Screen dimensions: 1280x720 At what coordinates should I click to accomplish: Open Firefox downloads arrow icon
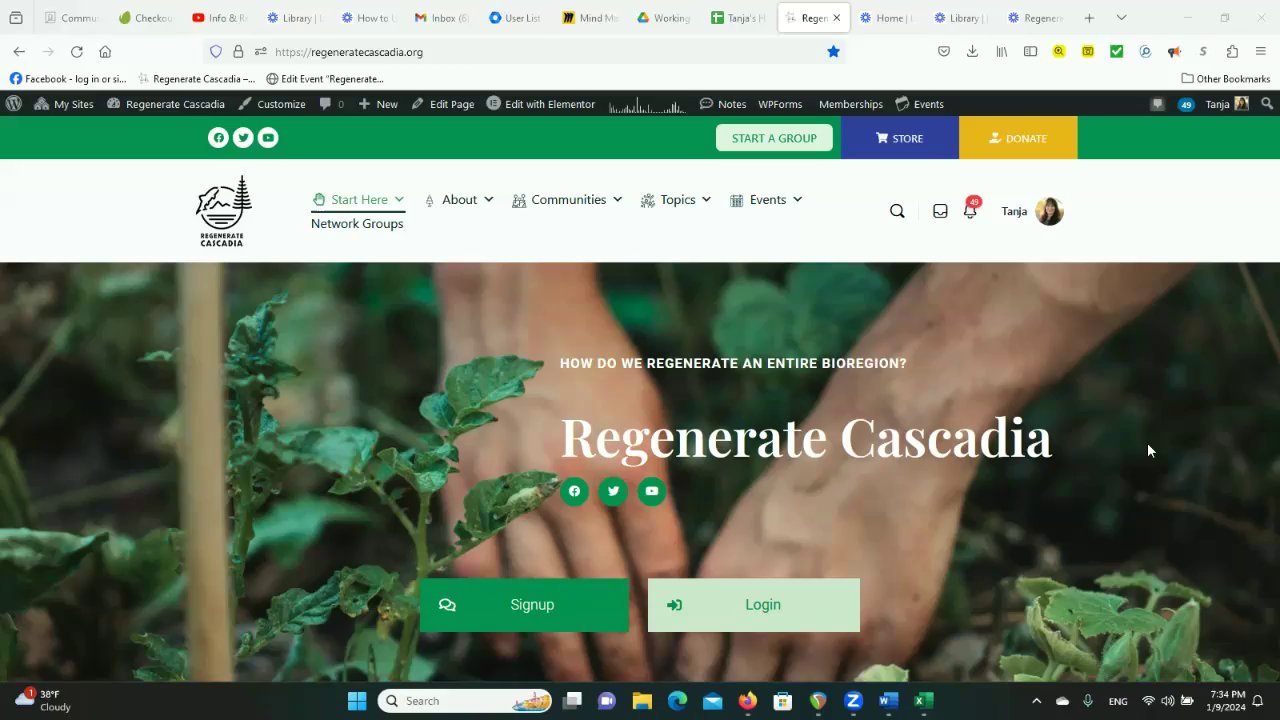[x=972, y=52]
